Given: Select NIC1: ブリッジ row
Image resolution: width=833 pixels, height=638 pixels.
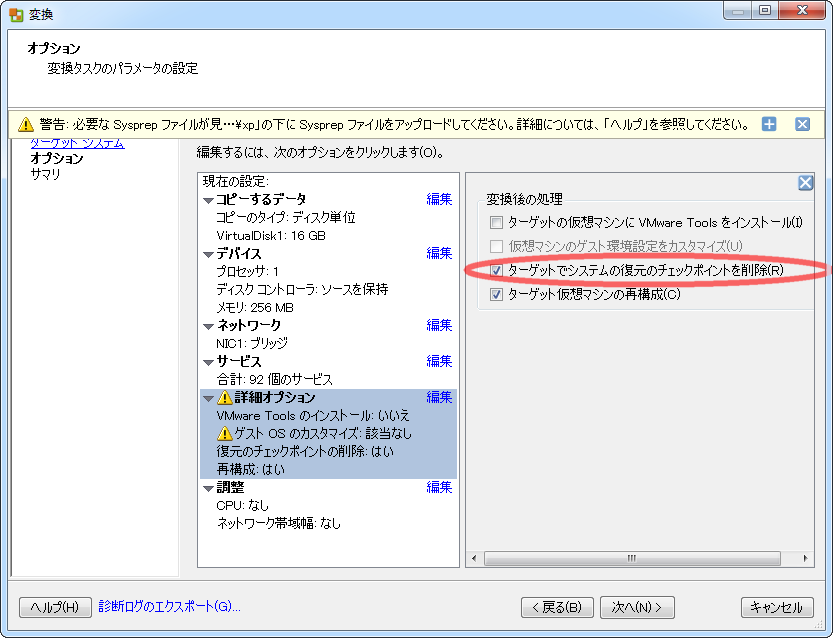Looking at the screenshot, I should pyautogui.click(x=252, y=343).
